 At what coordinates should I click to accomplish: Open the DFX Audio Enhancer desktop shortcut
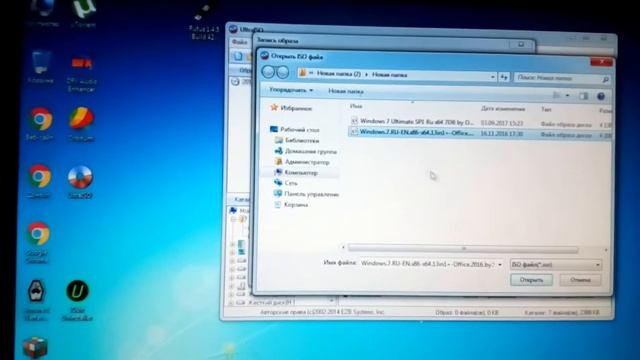coord(82,72)
